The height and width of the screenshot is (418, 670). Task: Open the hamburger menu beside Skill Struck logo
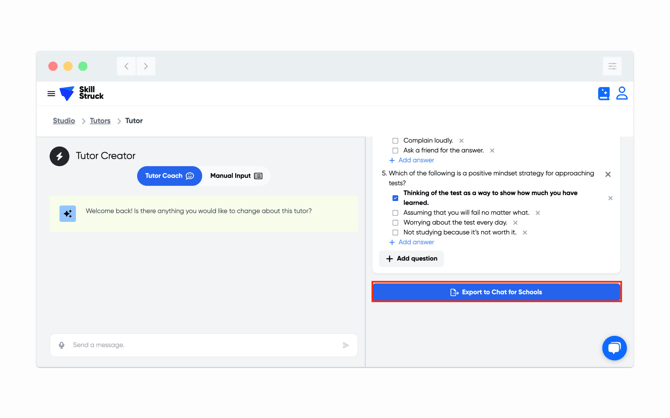51,94
